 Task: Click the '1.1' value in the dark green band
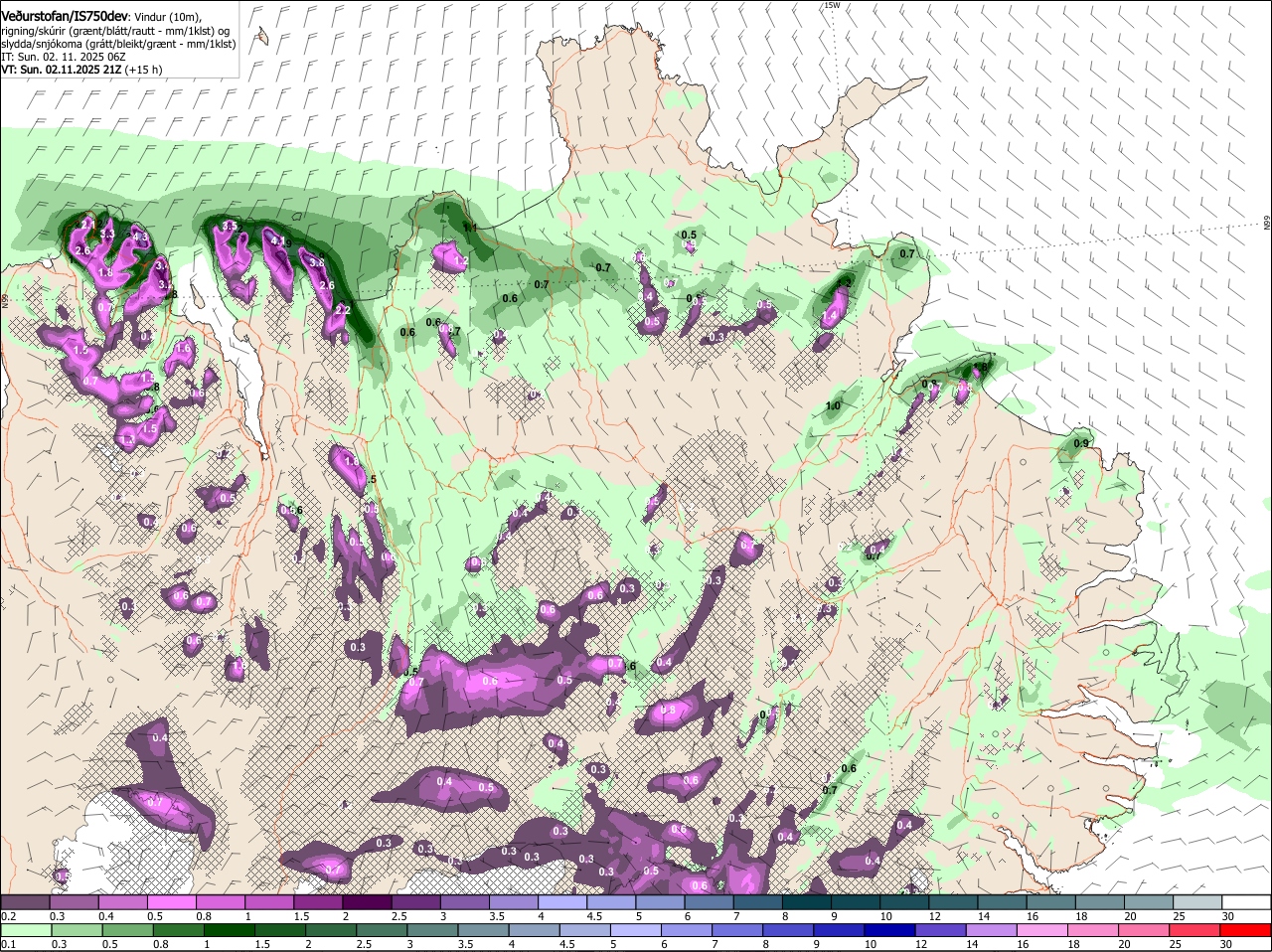471,228
